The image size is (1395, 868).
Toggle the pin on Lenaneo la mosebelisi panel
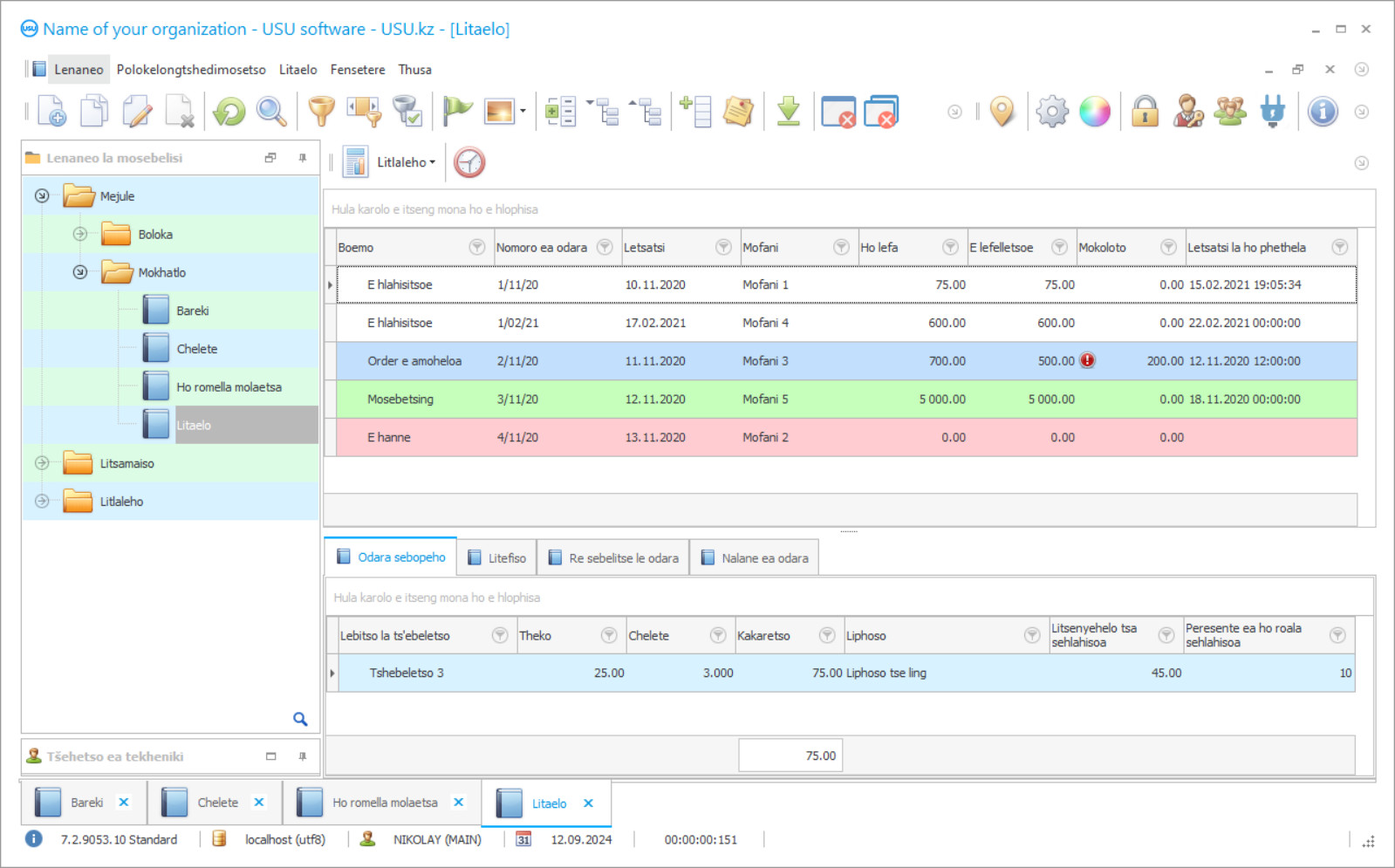(303, 158)
